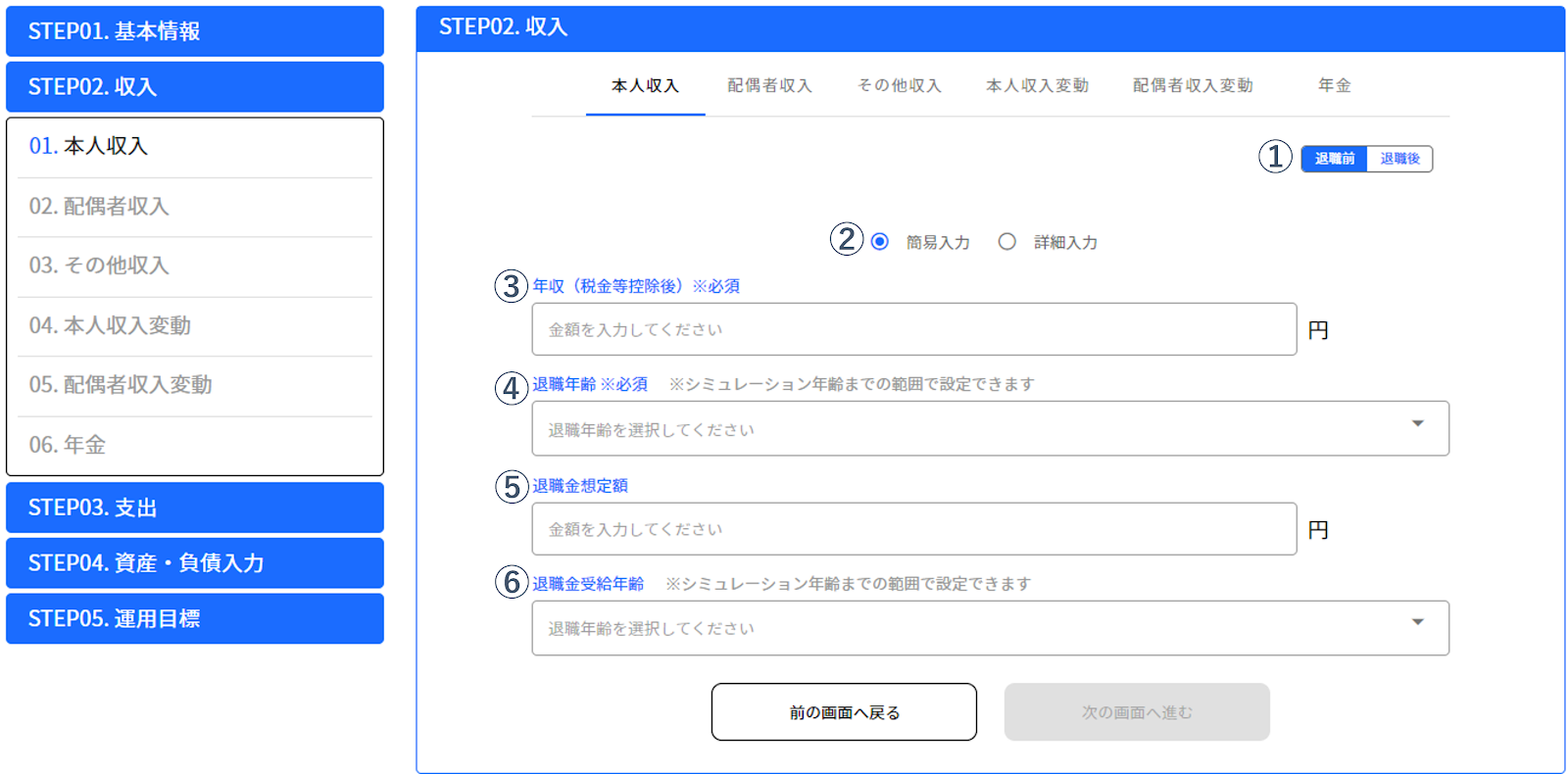Select the 簡易入力 radio button
The image size is (1568, 774).
880,242
